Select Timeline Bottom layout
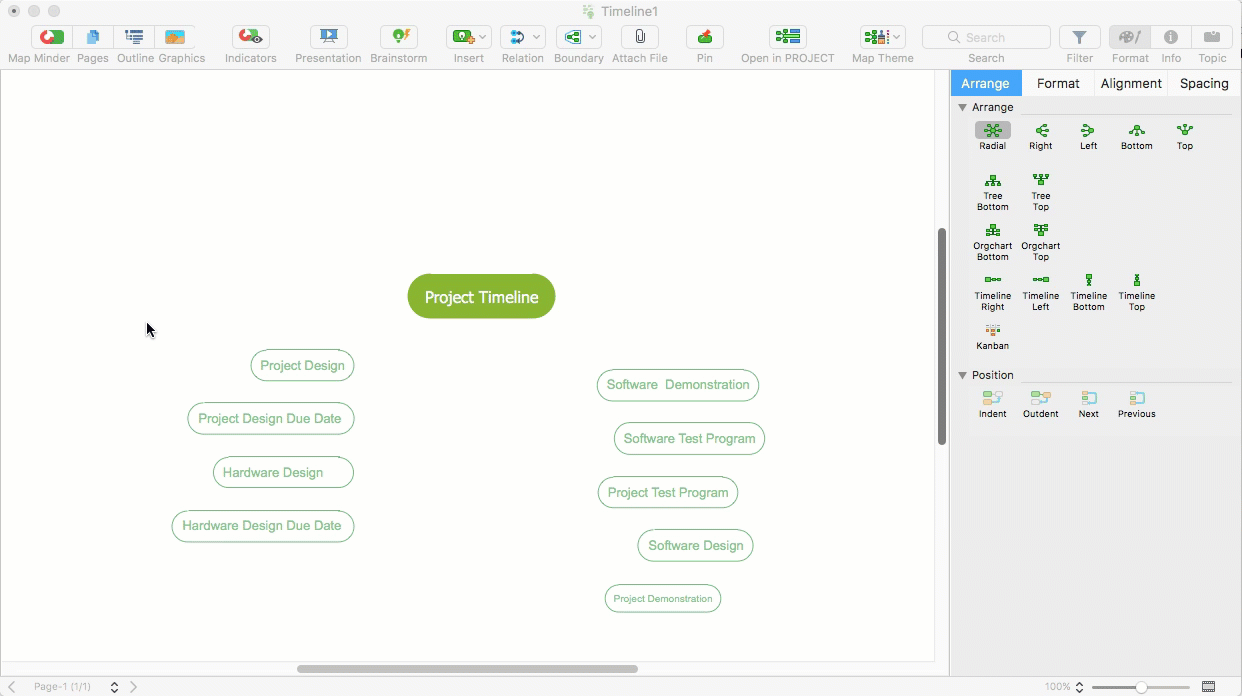The width and height of the screenshot is (1242, 696). click(1089, 292)
